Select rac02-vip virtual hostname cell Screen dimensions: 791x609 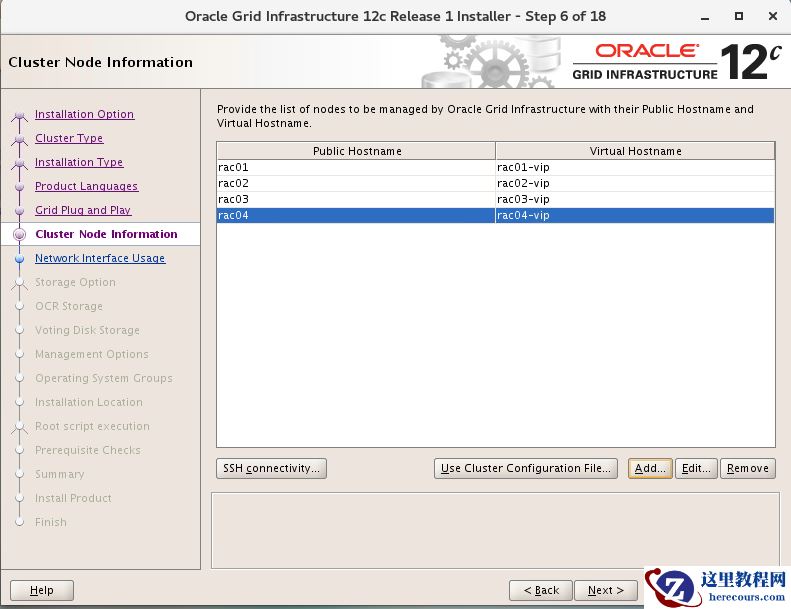(635, 183)
